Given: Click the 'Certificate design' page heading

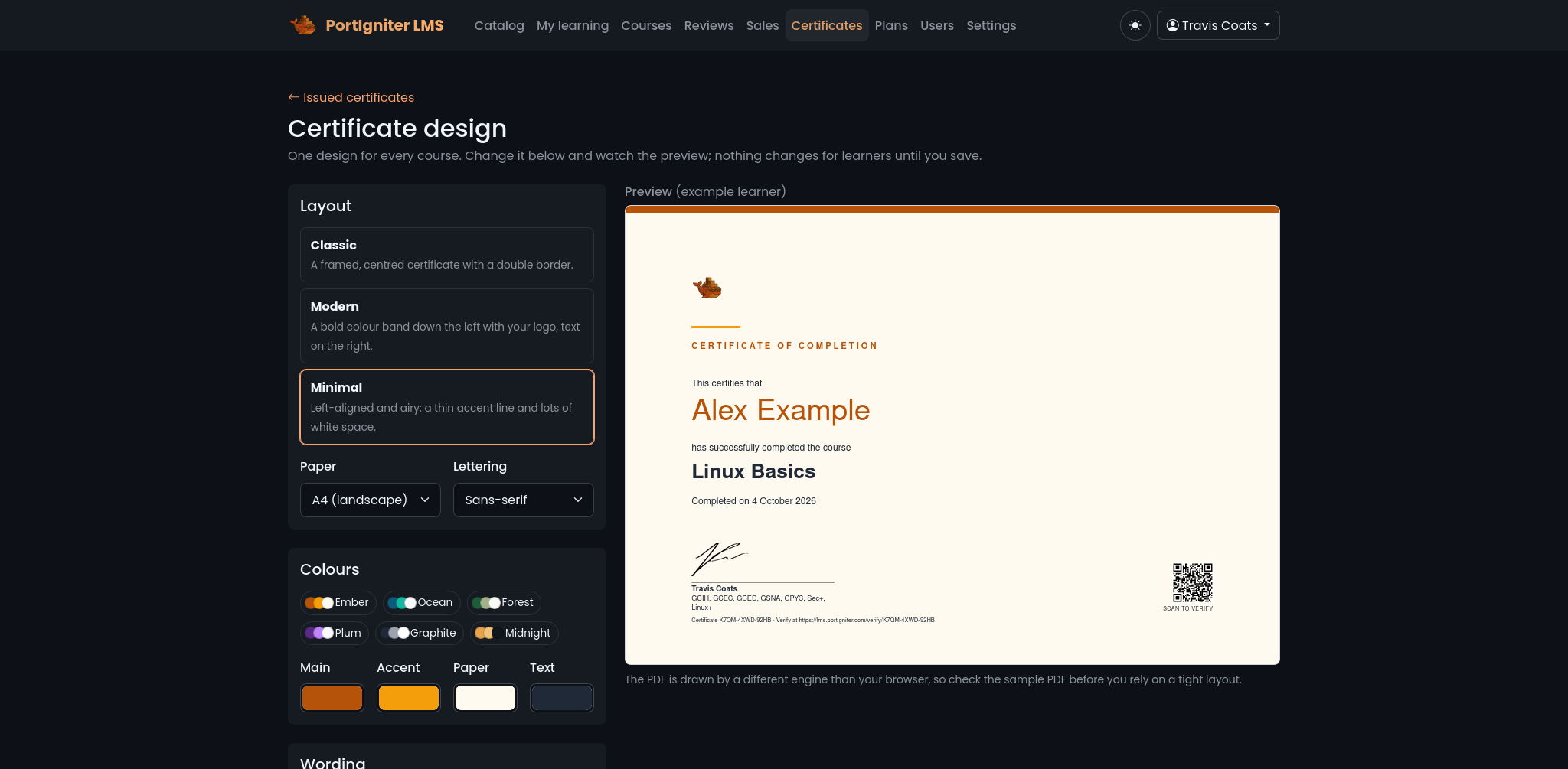Looking at the screenshot, I should pos(397,129).
